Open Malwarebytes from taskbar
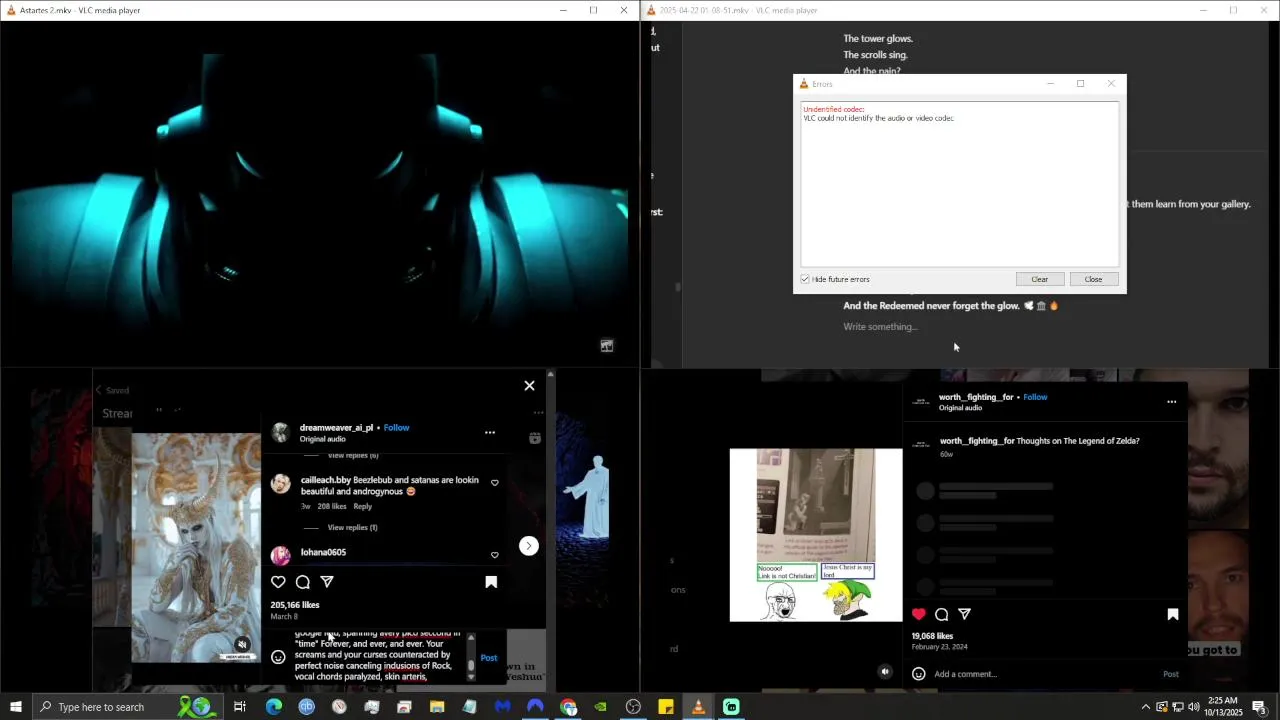This screenshot has width=1280, height=720. pyautogui.click(x=502, y=707)
